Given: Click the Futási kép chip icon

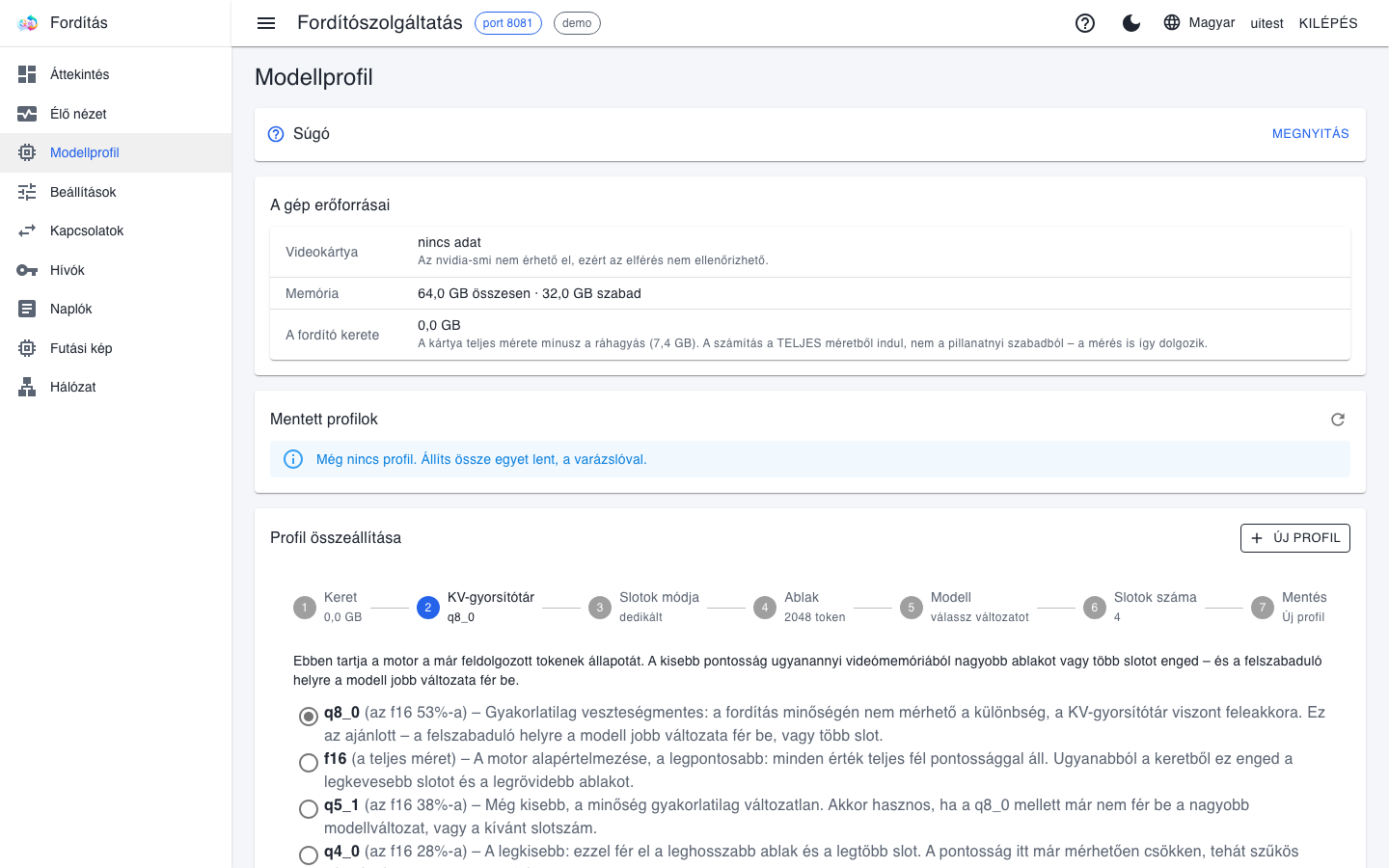Looking at the screenshot, I should pyautogui.click(x=27, y=348).
